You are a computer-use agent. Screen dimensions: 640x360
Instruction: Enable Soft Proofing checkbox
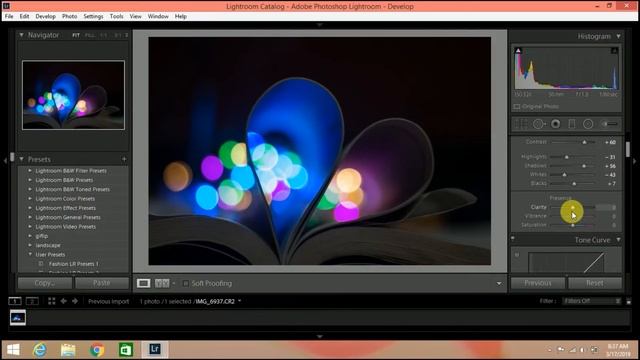point(185,283)
